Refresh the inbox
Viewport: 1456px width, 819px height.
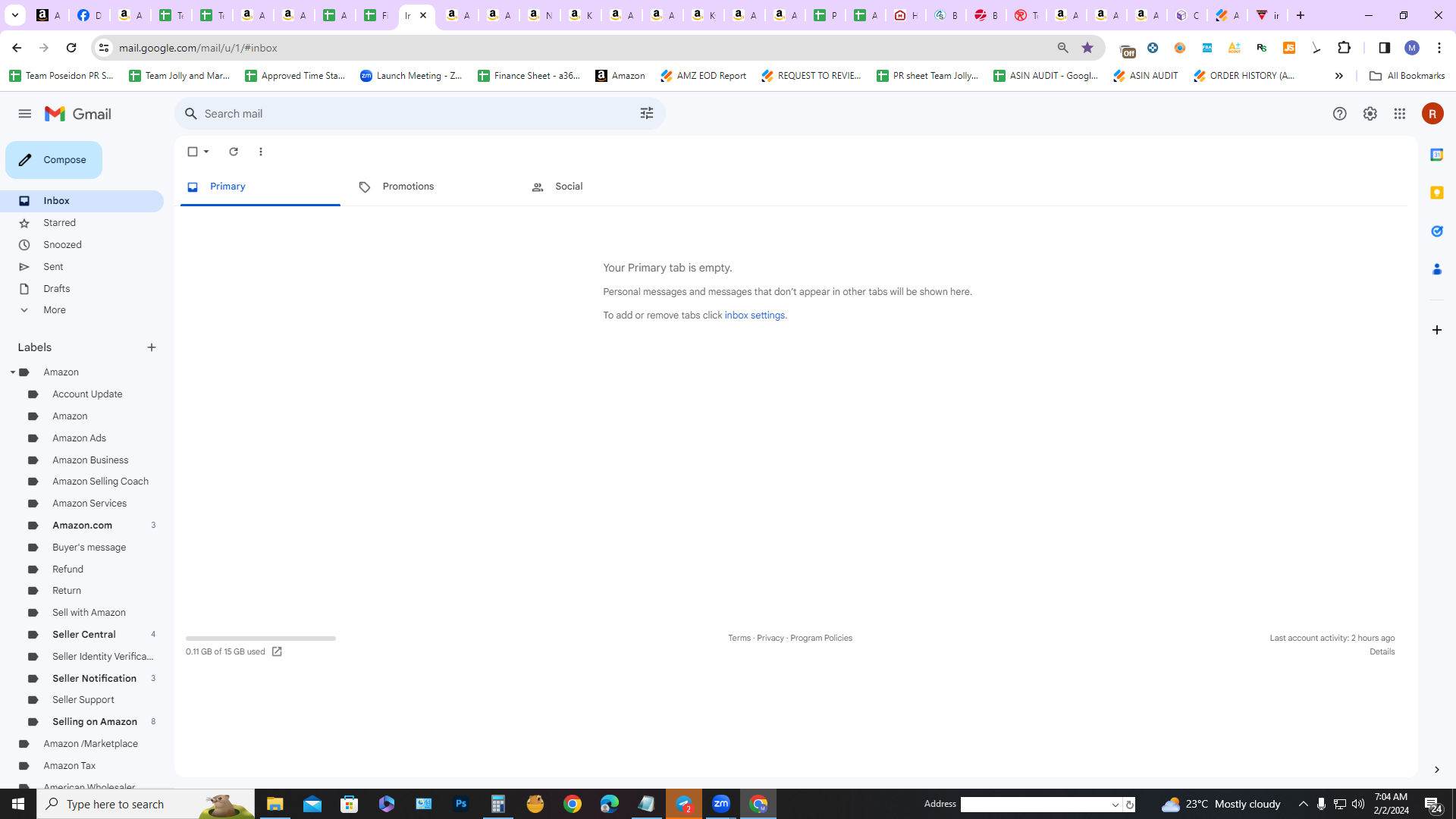pos(234,152)
